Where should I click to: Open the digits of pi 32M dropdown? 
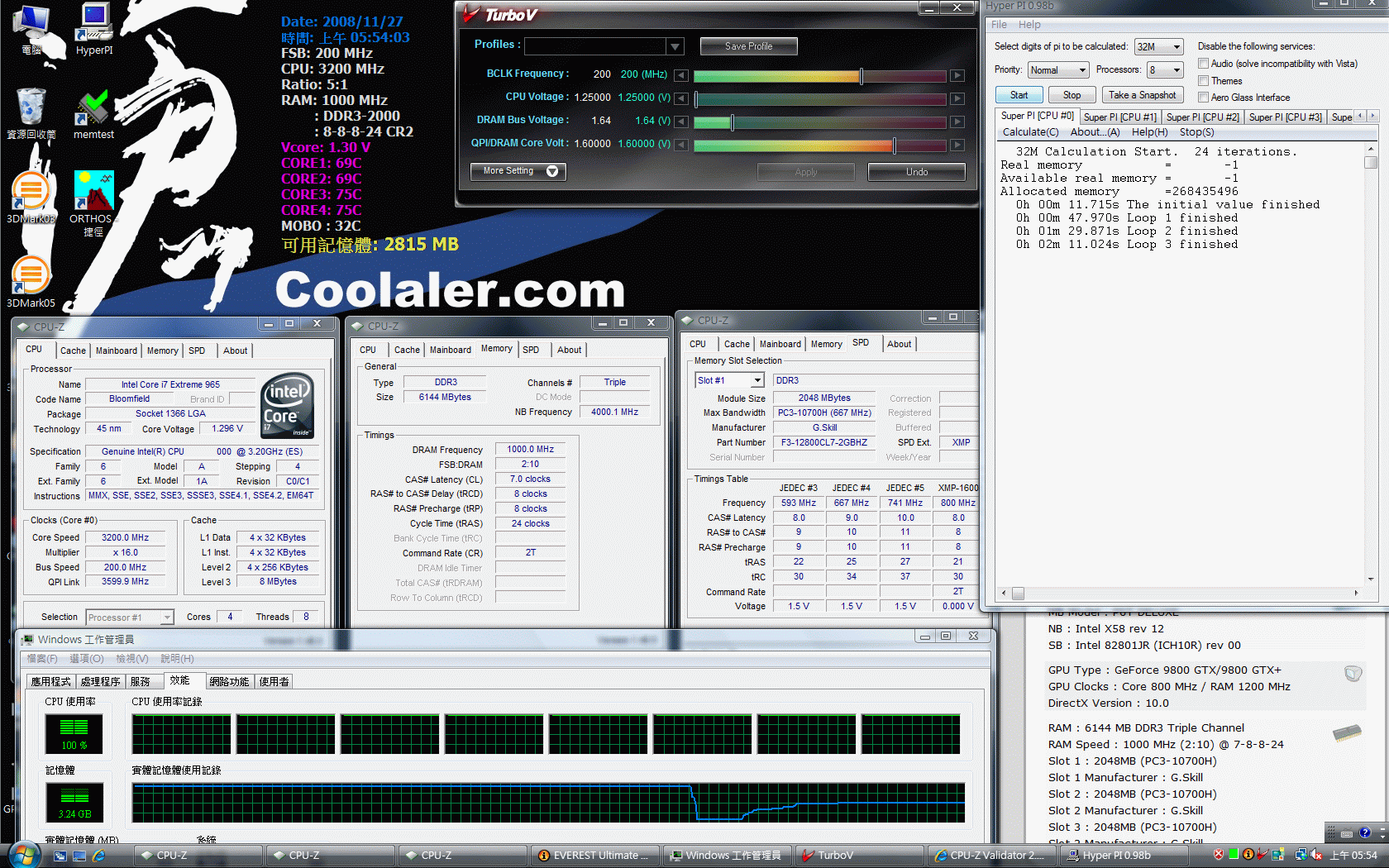point(1158,47)
